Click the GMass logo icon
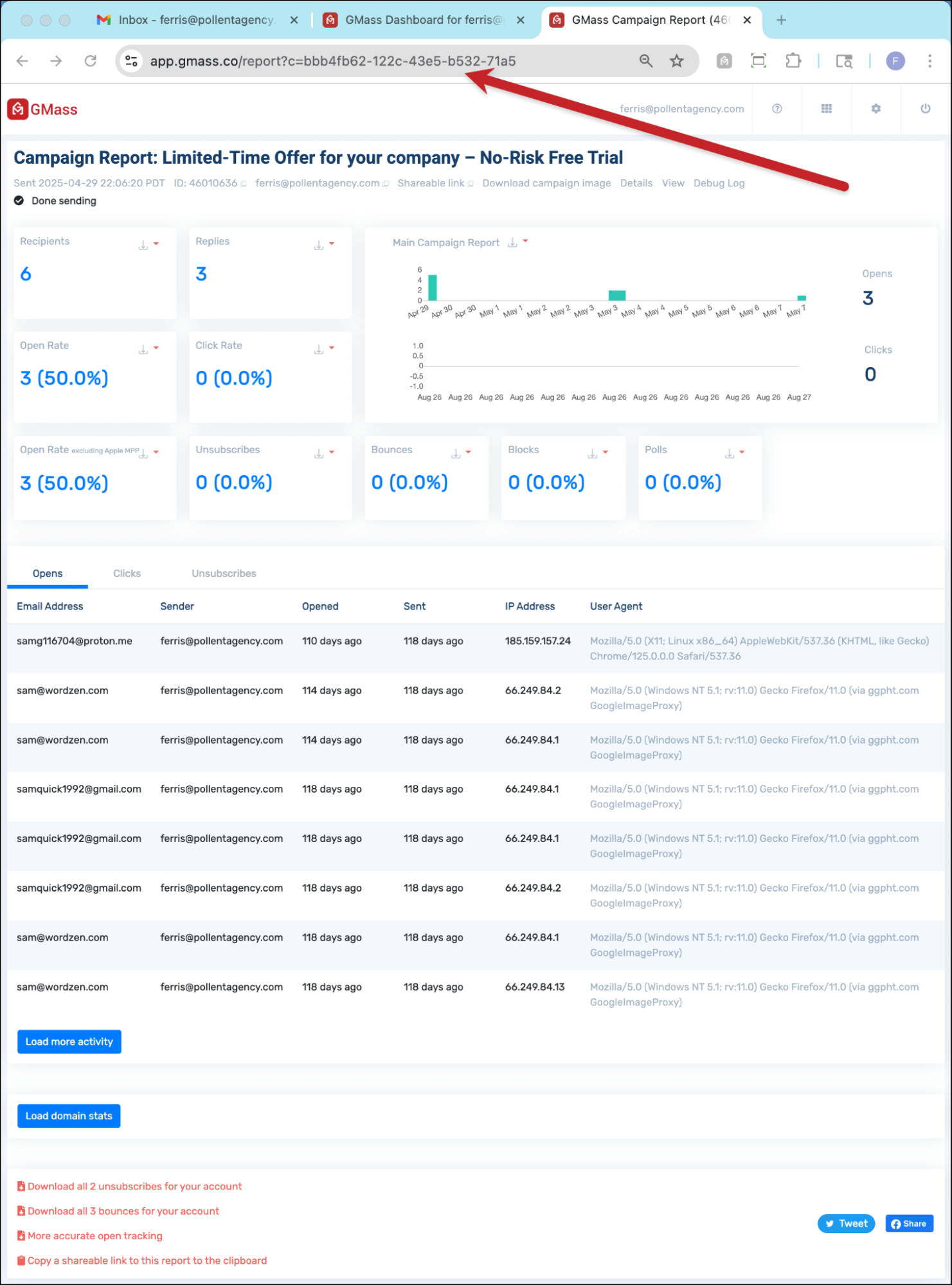 (x=18, y=109)
